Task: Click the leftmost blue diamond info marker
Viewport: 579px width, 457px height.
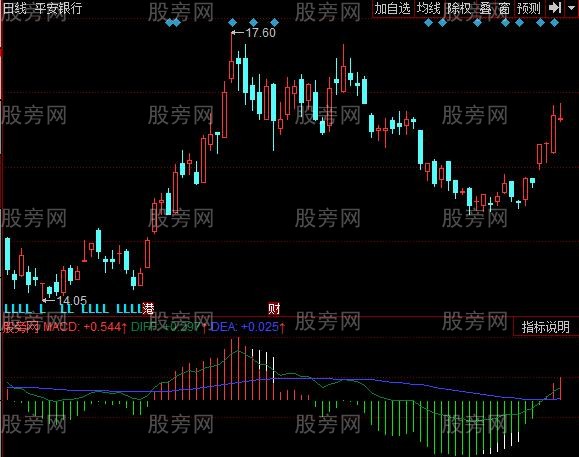Action: pyautogui.click(x=169, y=23)
